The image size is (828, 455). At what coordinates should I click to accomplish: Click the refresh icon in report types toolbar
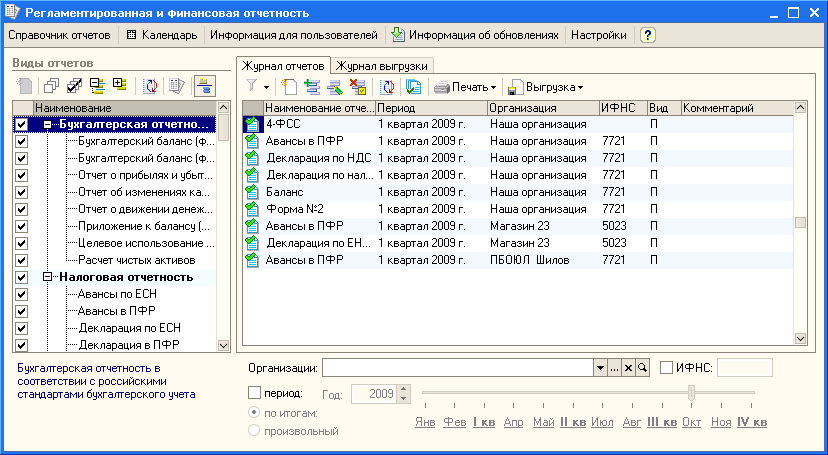[150, 86]
